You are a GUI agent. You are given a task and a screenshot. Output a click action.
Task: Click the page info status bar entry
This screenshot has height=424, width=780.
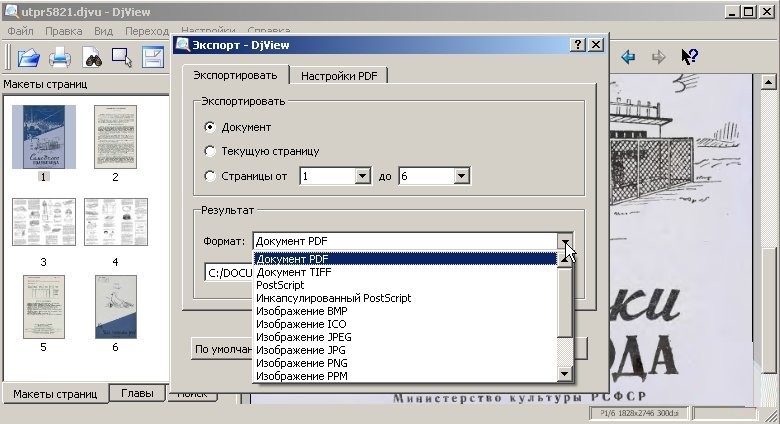coord(639,413)
